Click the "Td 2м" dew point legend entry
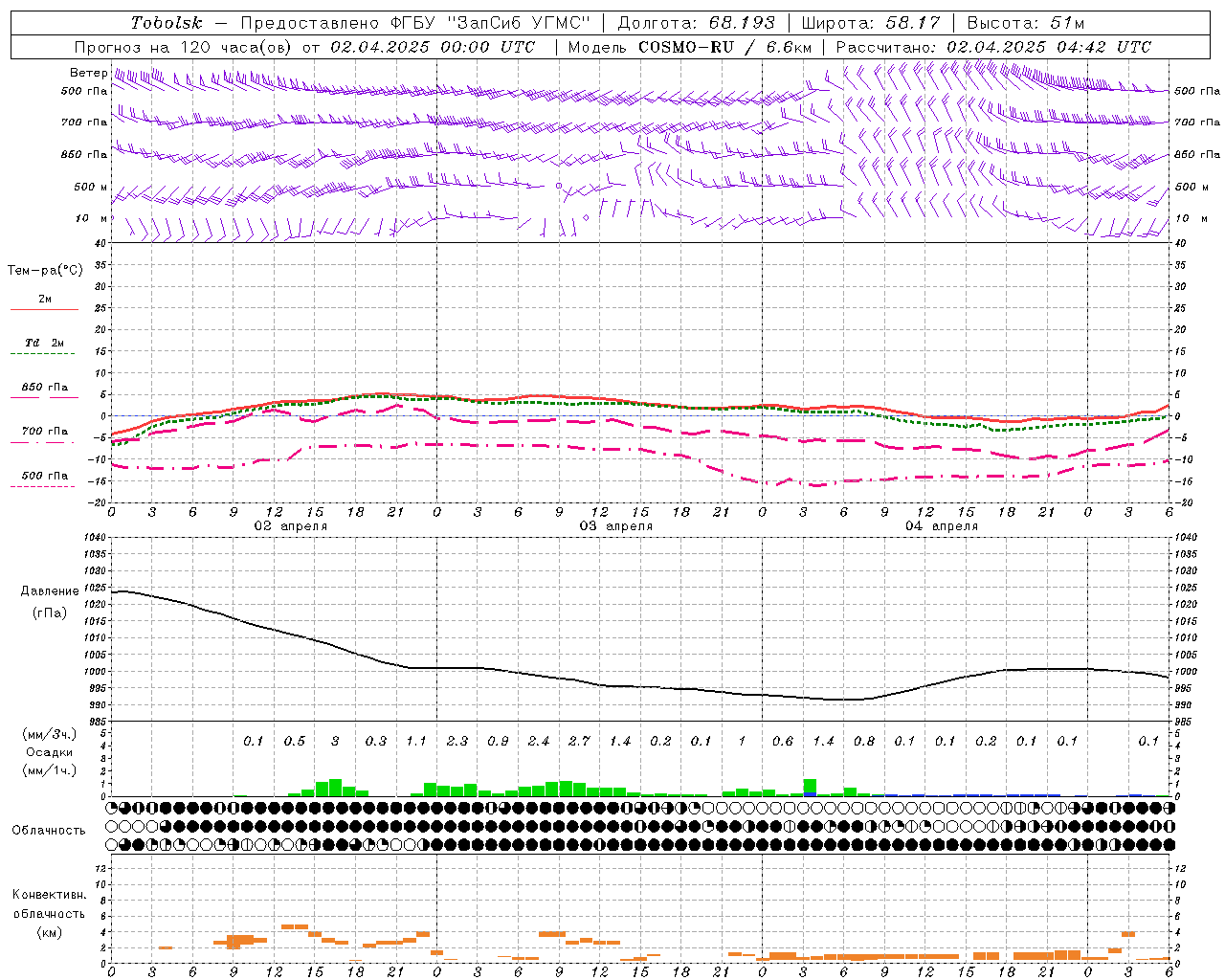The height and width of the screenshot is (980, 1225). coord(45,343)
